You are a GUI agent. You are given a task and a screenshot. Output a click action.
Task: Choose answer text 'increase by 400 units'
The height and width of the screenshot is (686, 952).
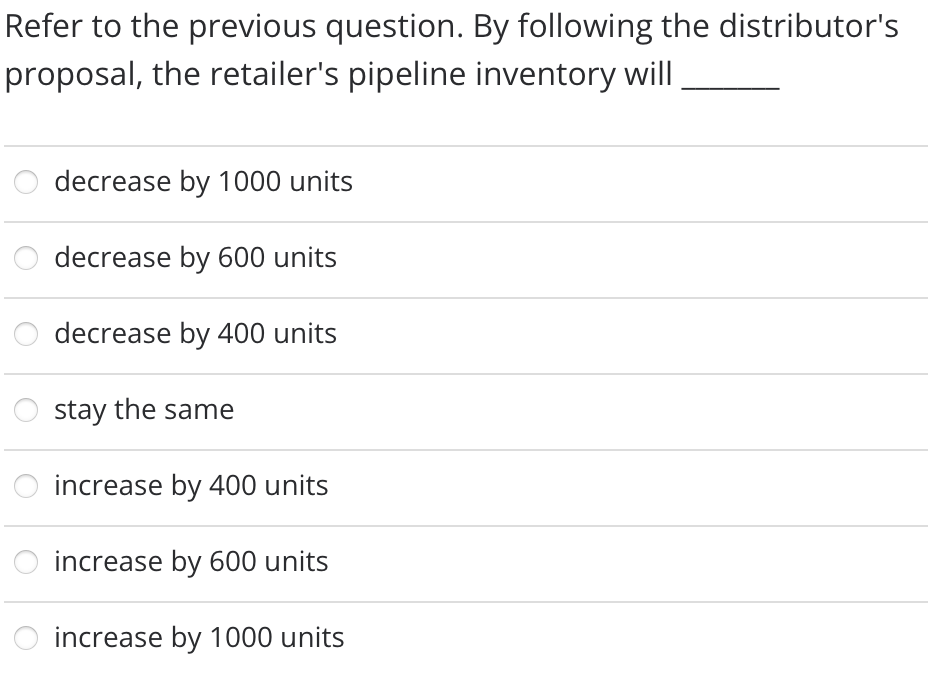(x=192, y=486)
